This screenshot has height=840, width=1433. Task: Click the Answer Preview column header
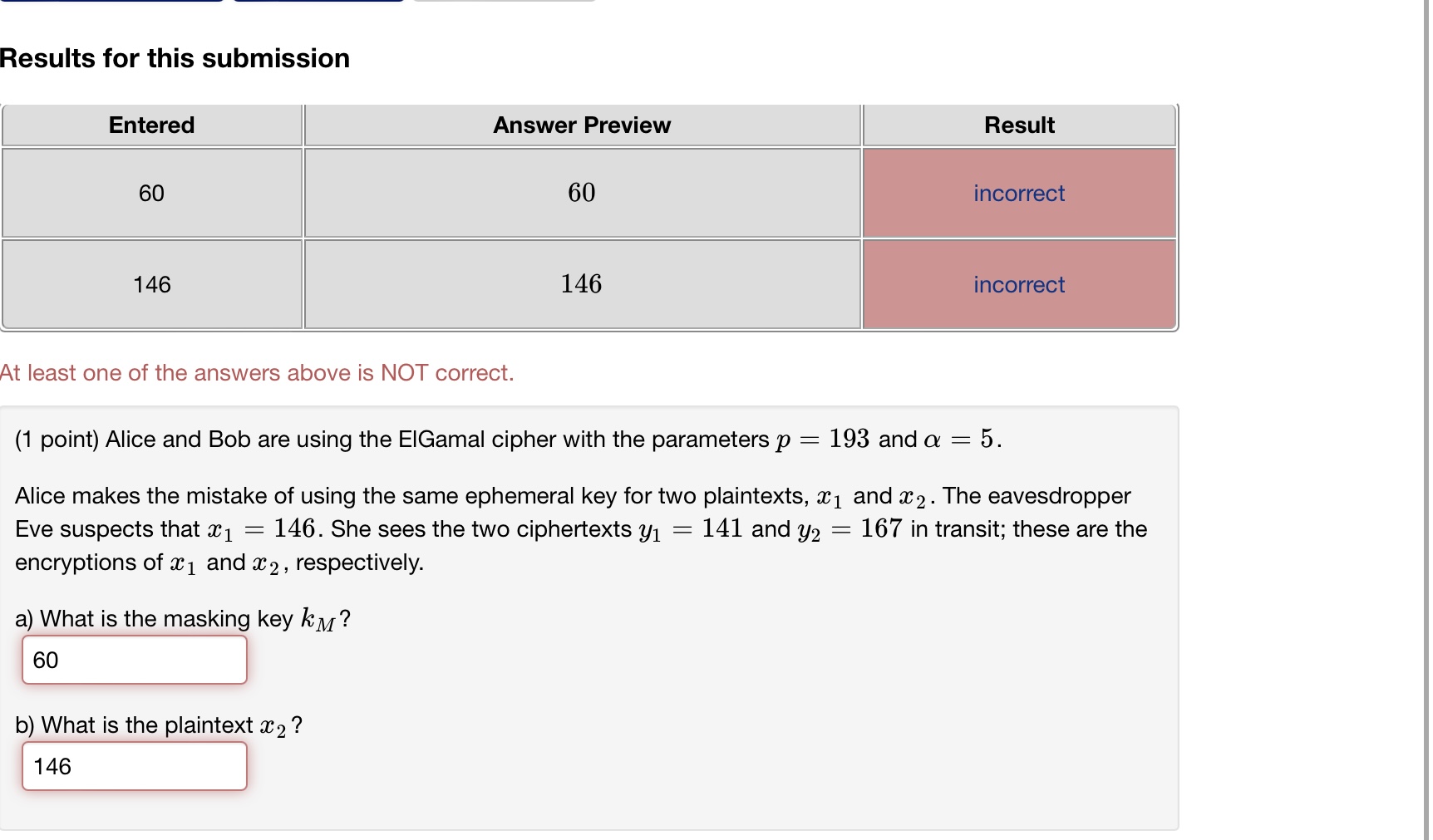[x=581, y=125]
